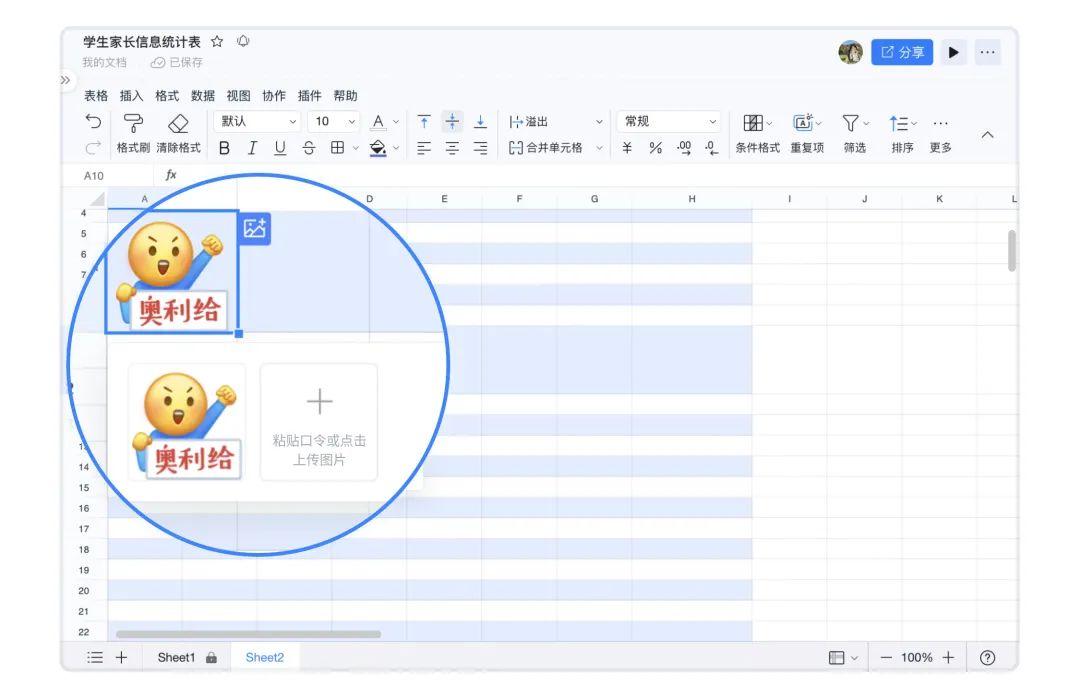The image size is (1080, 697).
Task: Click the upload image plus box
Action: 319,422
